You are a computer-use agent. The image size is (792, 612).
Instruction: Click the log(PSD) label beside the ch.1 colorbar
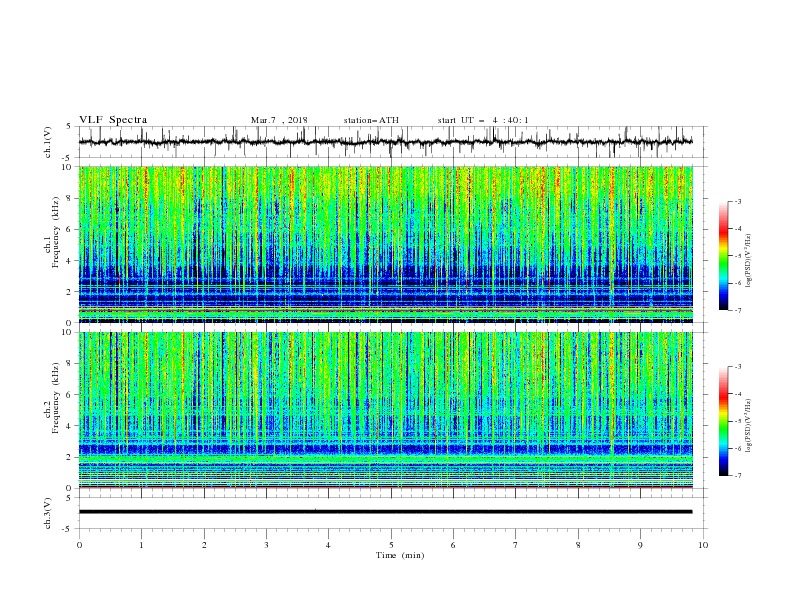click(x=748, y=261)
